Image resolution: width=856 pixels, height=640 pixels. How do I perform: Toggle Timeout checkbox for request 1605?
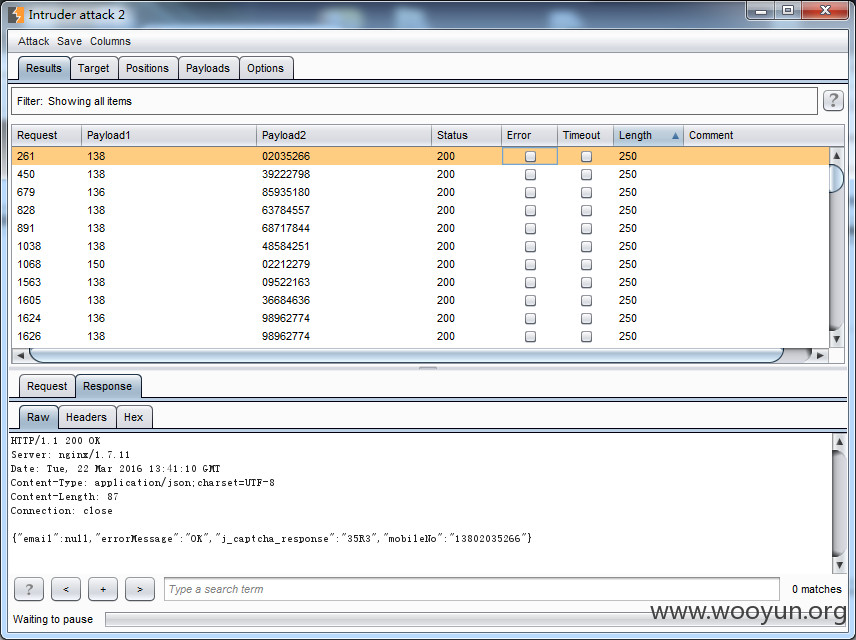tap(586, 300)
